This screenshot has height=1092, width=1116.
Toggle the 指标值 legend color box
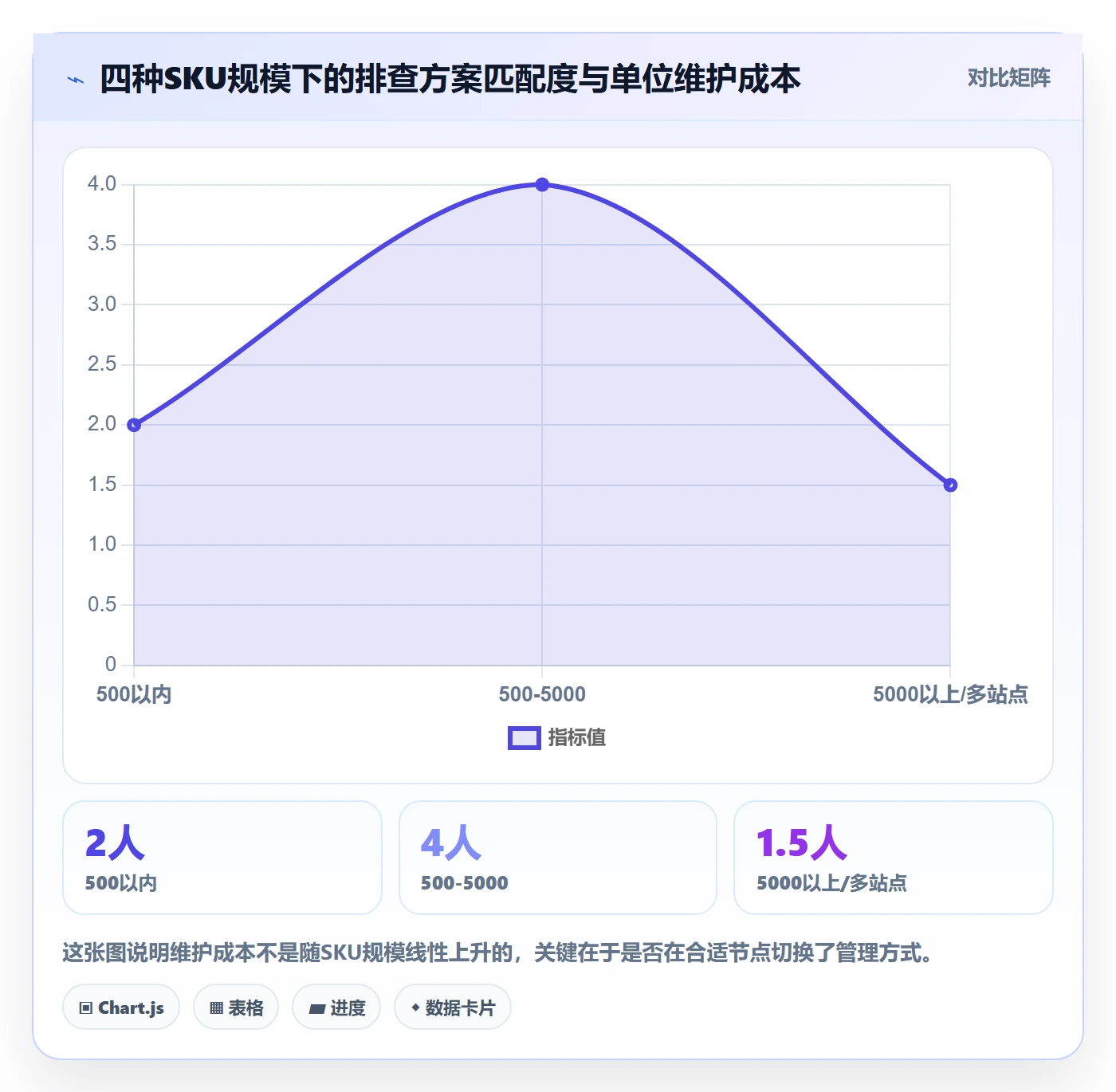coord(525,738)
